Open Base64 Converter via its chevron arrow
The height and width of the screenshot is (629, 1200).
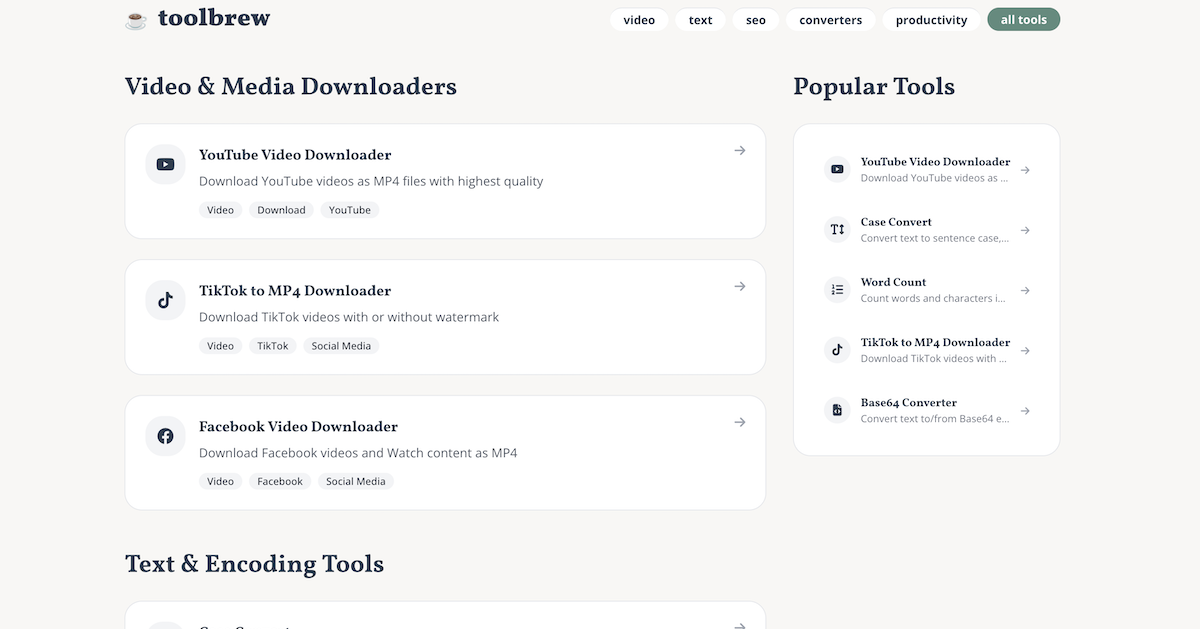click(x=1024, y=410)
